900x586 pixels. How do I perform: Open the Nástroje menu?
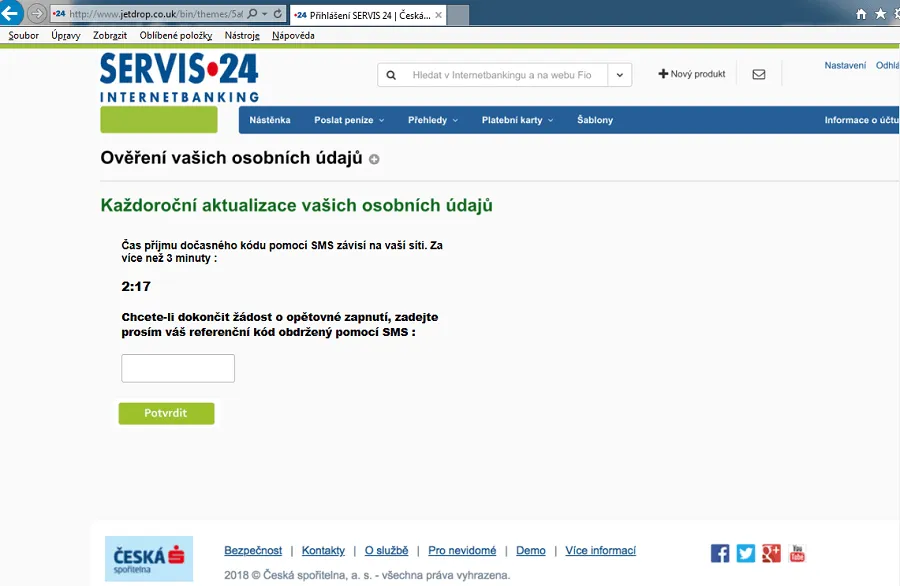tap(242, 36)
